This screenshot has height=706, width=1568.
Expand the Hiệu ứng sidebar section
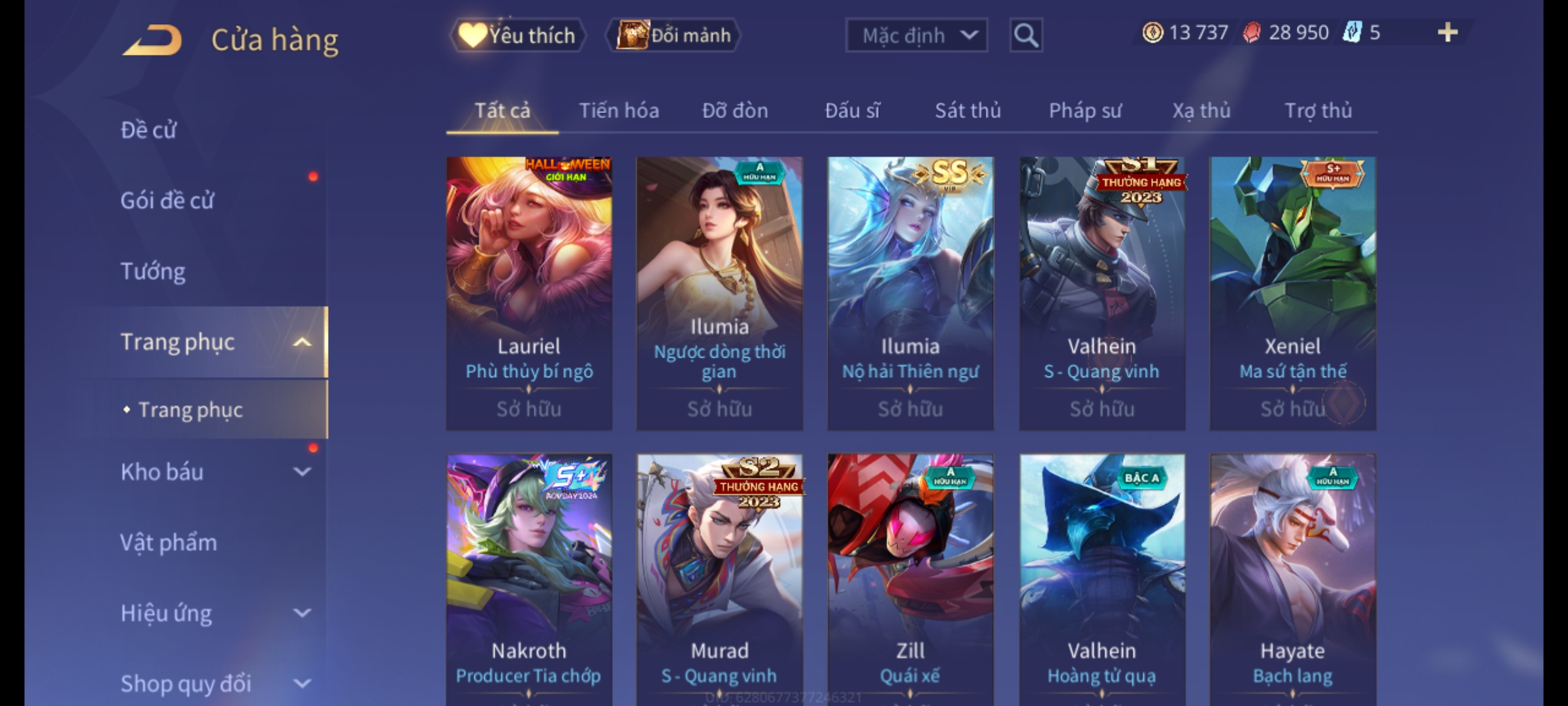click(x=302, y=613)
